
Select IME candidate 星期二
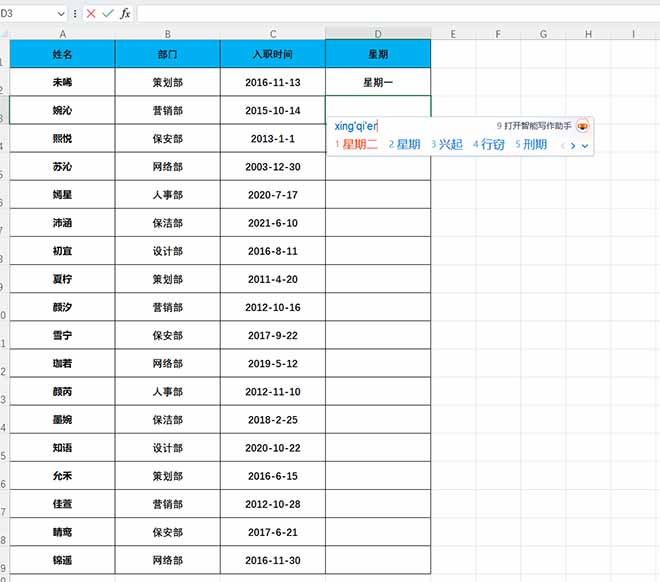click(357, 145)
